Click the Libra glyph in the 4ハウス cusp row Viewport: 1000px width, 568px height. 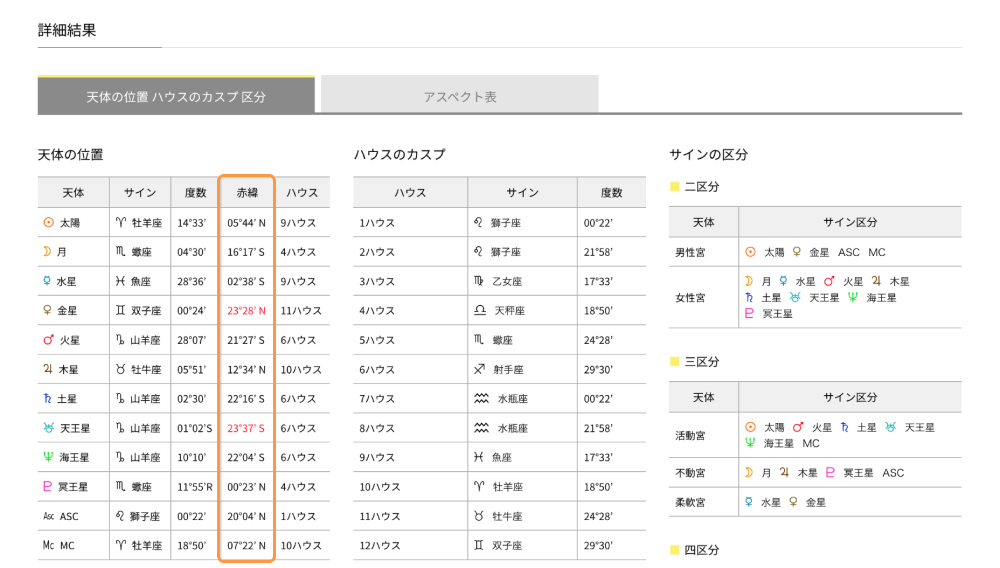tap(480, 310)
